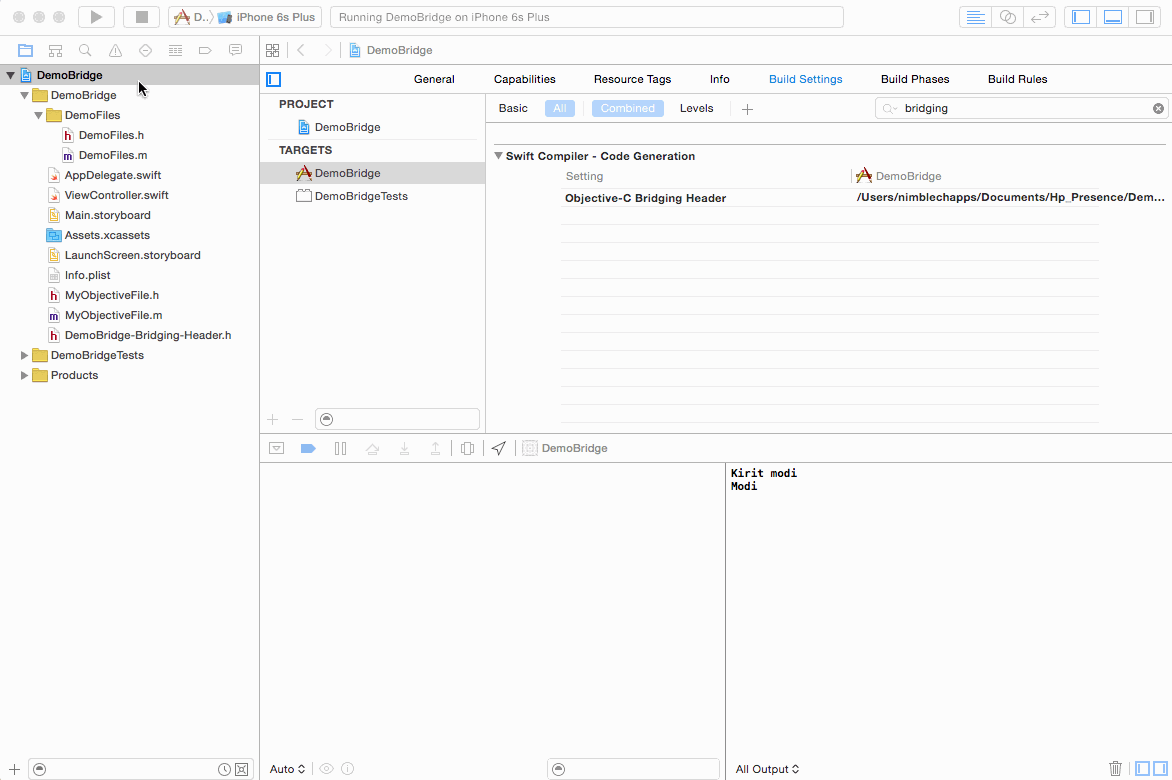Click the bridging search input field
This screenshot has width=1172, height=780.
1021,108
